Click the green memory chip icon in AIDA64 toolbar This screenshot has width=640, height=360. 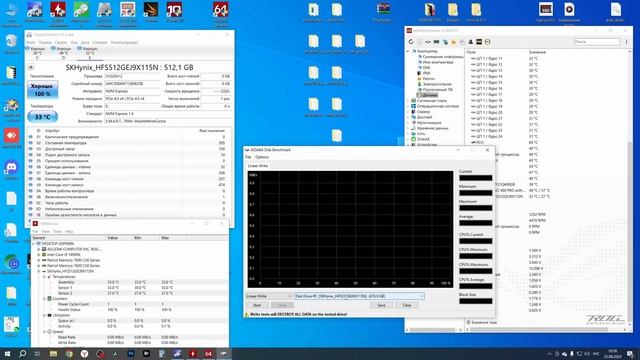436,42
